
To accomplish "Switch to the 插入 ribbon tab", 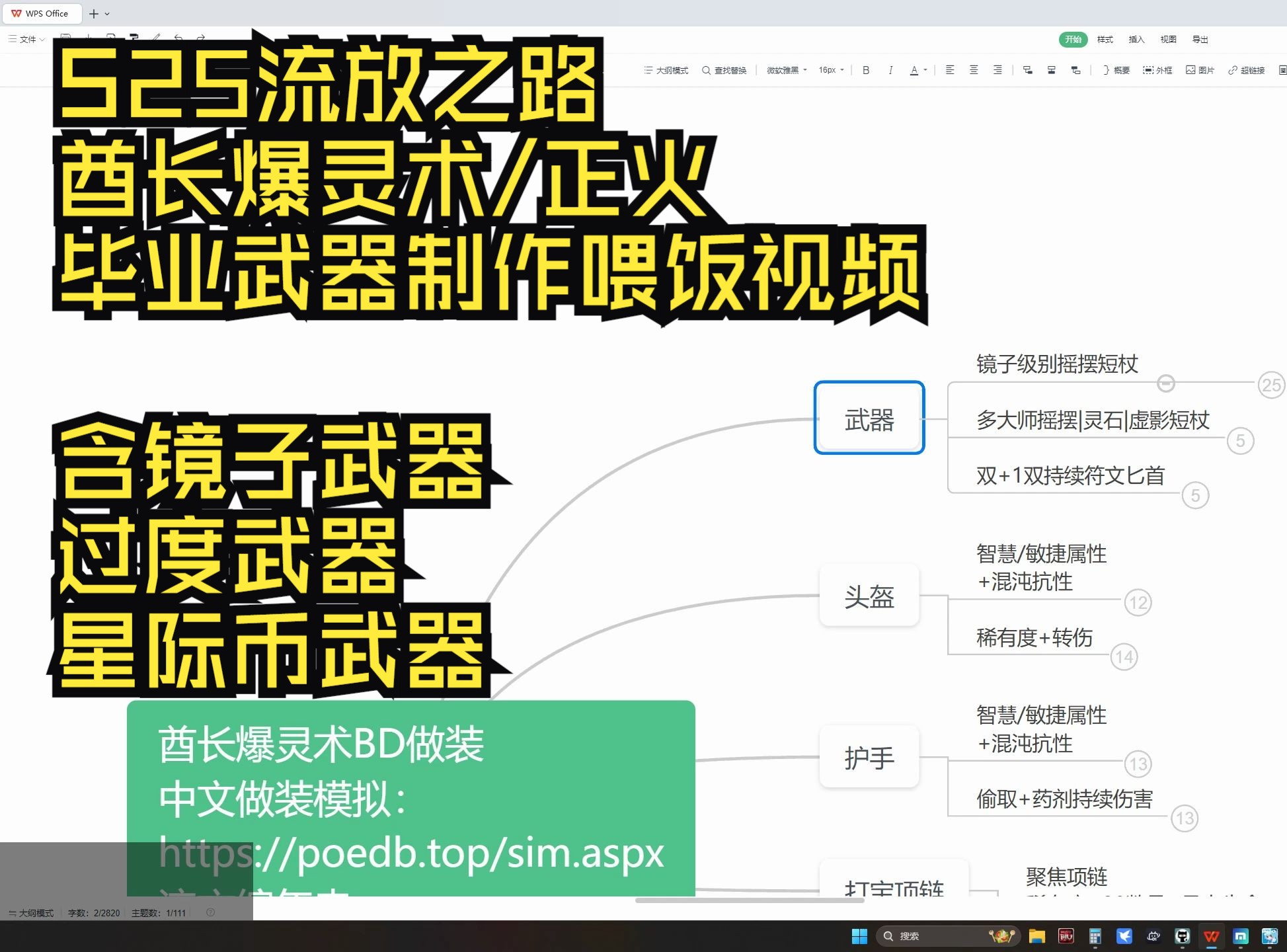I will 1136,40.
